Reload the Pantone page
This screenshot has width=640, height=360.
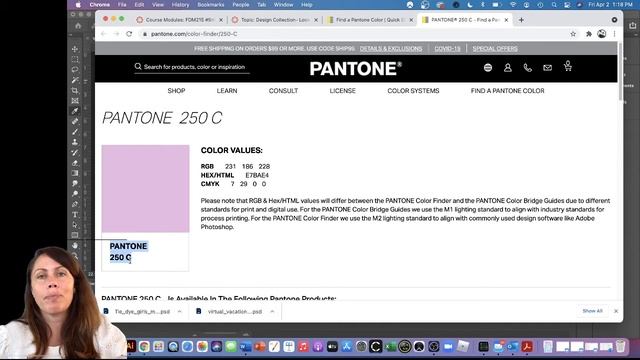click(x=129, y=34)
